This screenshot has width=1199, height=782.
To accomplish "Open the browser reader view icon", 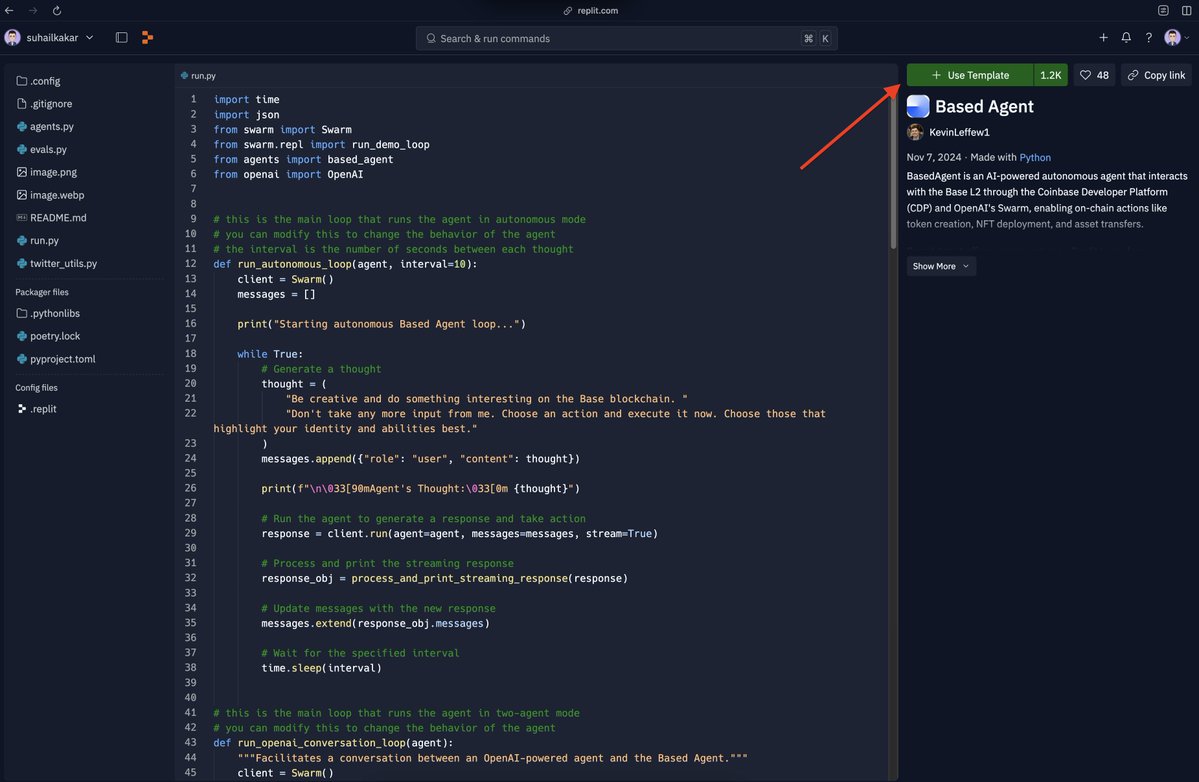I will 1163,11.
